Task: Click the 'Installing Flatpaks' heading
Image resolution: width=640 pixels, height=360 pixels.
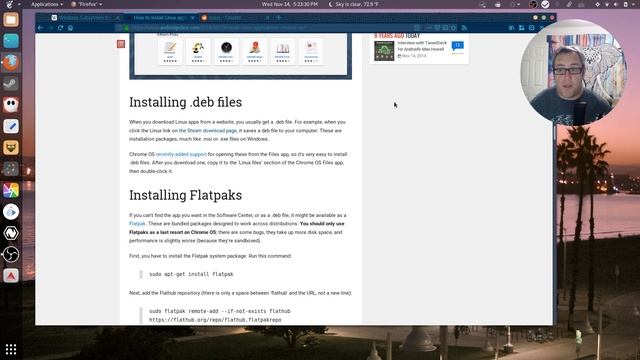Action: [x=186, y=195]
